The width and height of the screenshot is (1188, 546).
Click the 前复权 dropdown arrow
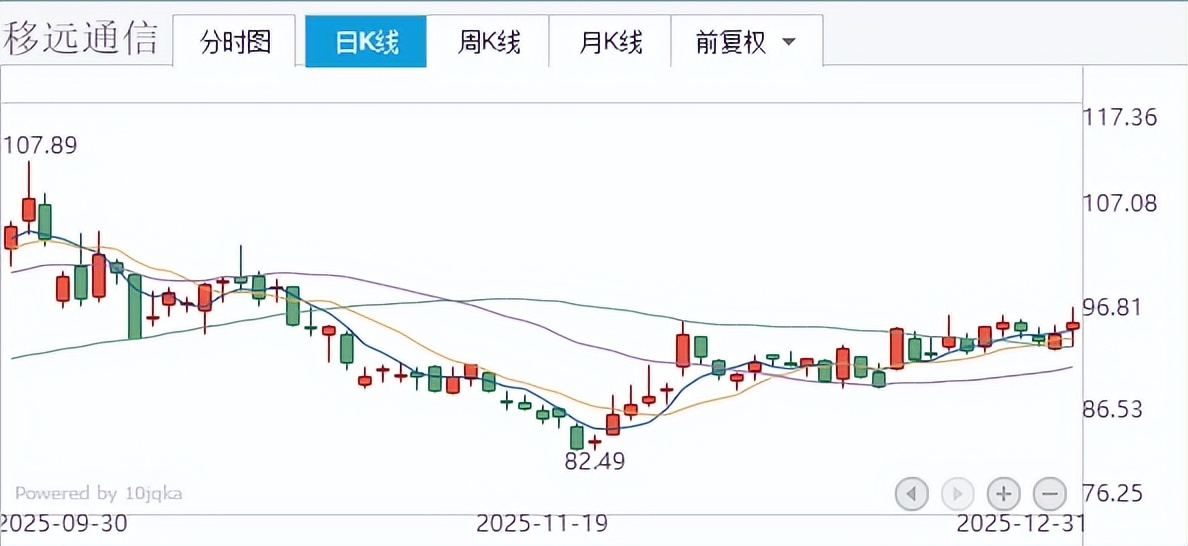point(788,42)
